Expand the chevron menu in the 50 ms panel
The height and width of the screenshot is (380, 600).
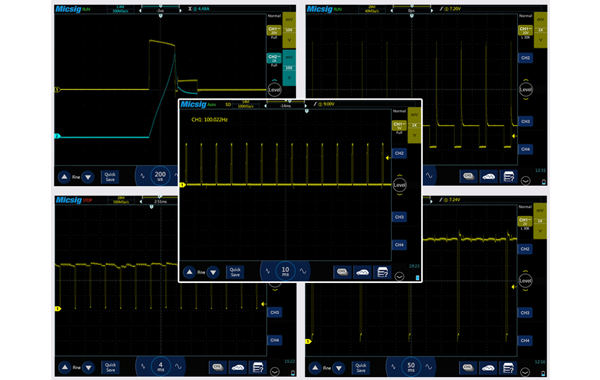[x=525, y=372]
